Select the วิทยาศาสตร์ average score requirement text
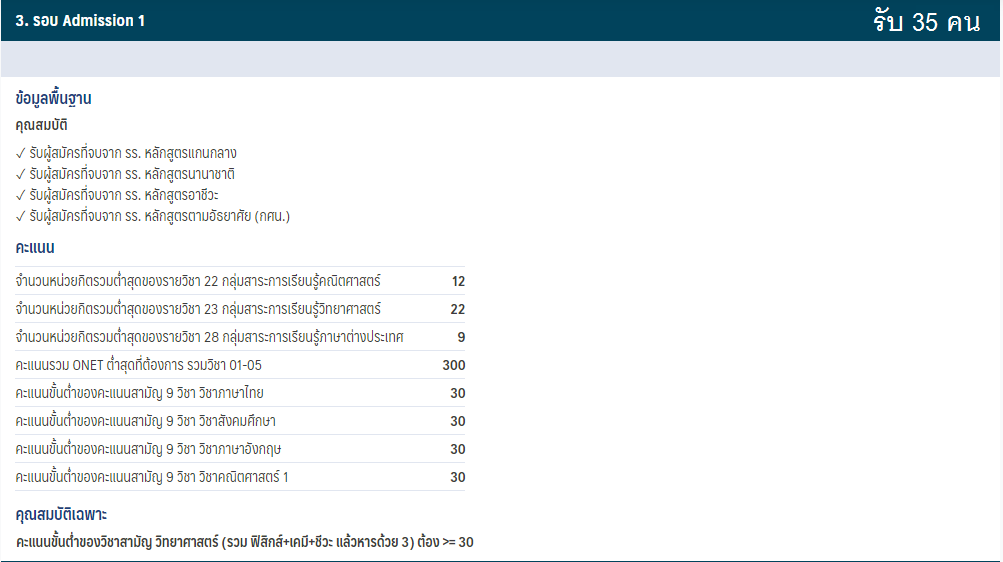1003x562 pixels. pos(245,542)
